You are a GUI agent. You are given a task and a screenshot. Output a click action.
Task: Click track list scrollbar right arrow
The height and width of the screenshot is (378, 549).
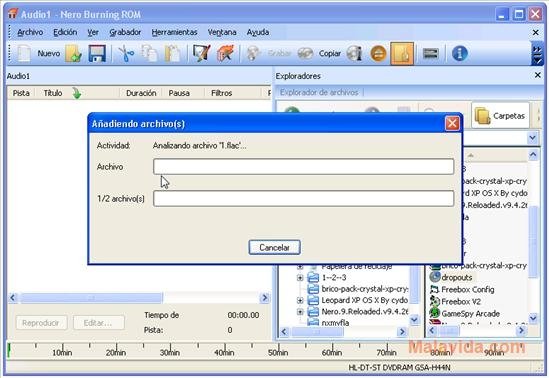pyautogui.click(x=265, y=298)
